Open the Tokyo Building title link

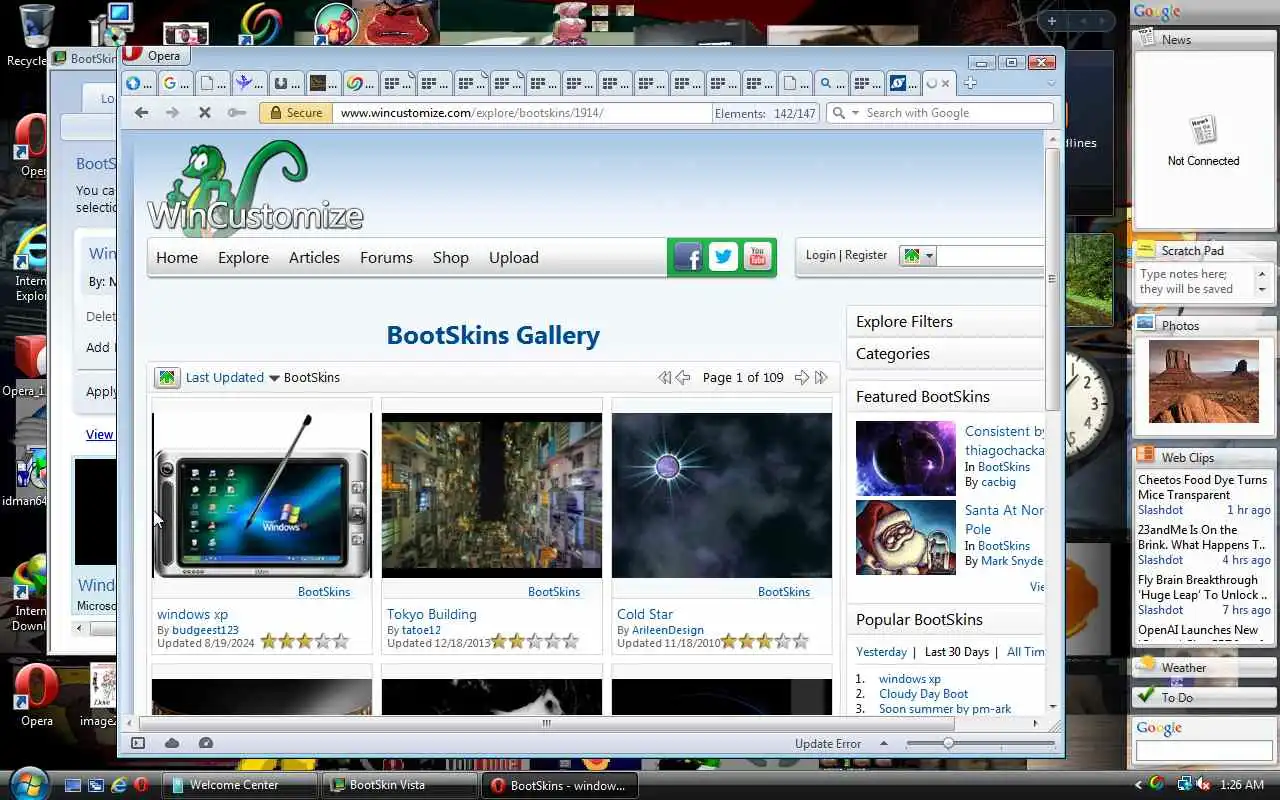tap(432, 614)
